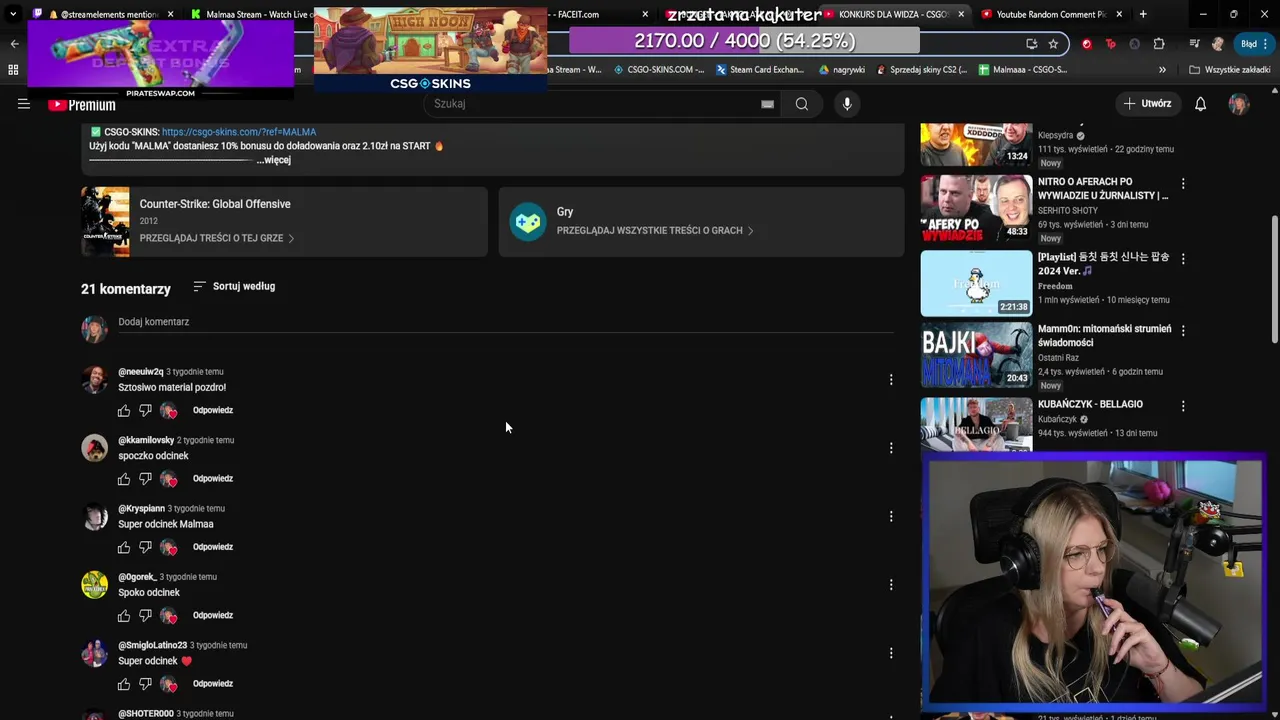Image resolution: width=1280 pixels, height=720 pixels.
Task: Open options menu for @0gorek_ comment
Action: [891, 585]
